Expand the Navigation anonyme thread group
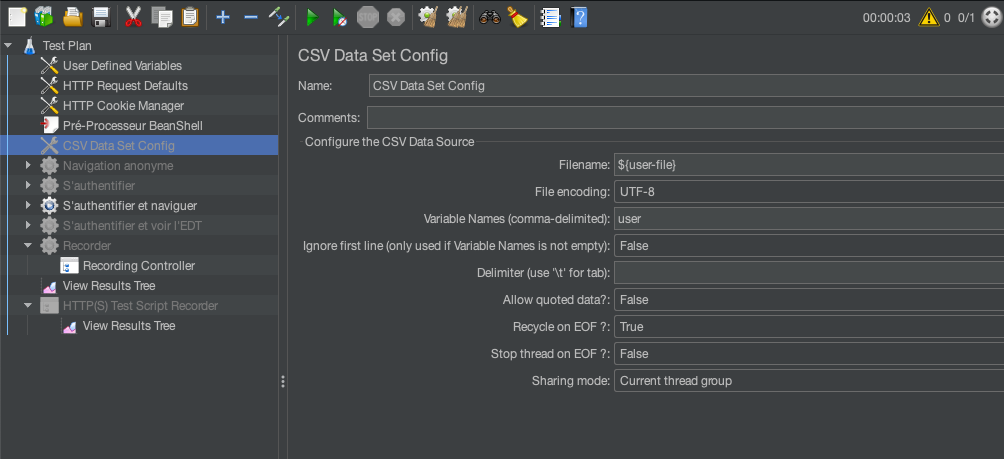Image resolution: width=1004 pixels, height=459 pixels. (28, 166)
